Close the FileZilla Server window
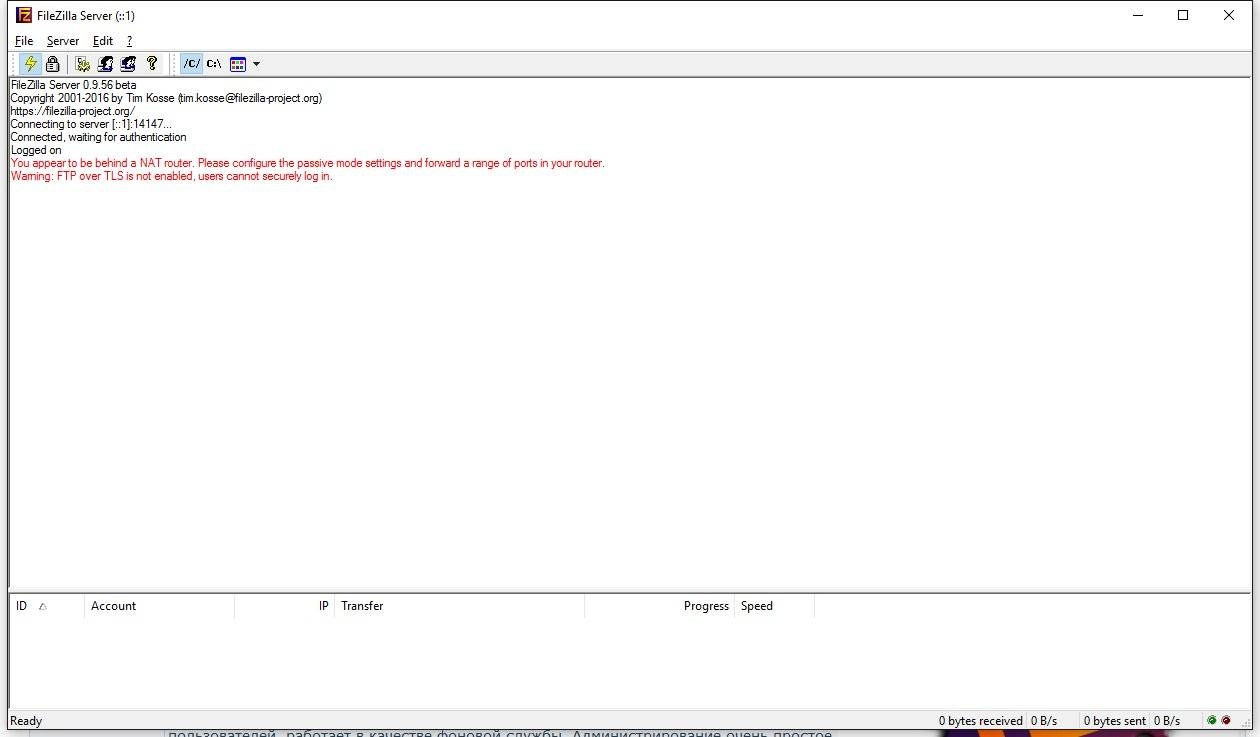 [1229, 15]
